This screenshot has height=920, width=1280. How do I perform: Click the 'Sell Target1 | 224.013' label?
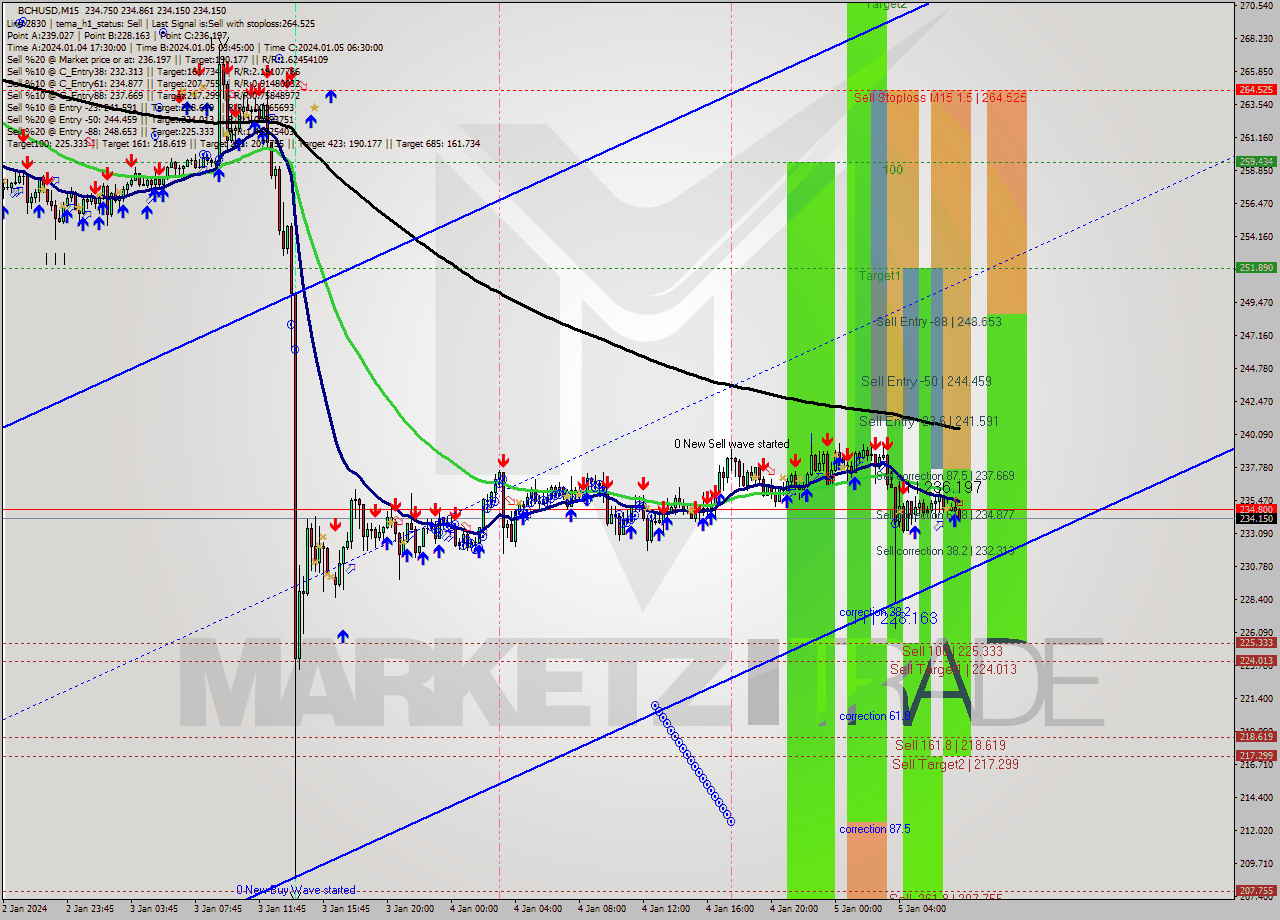tap(953, 669)
